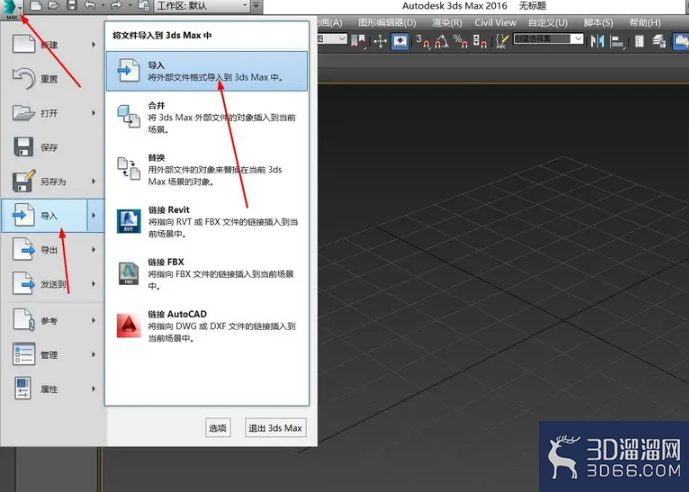This screenshot has width=689, height=492.
Task: Click the Use Pivot Point Center icon
Action: click(x=359, y=41)
